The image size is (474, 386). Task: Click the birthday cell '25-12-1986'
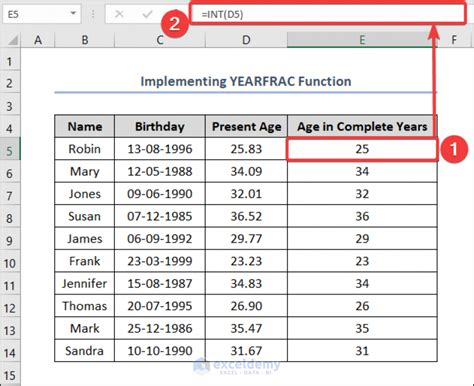tap(160, 328)
